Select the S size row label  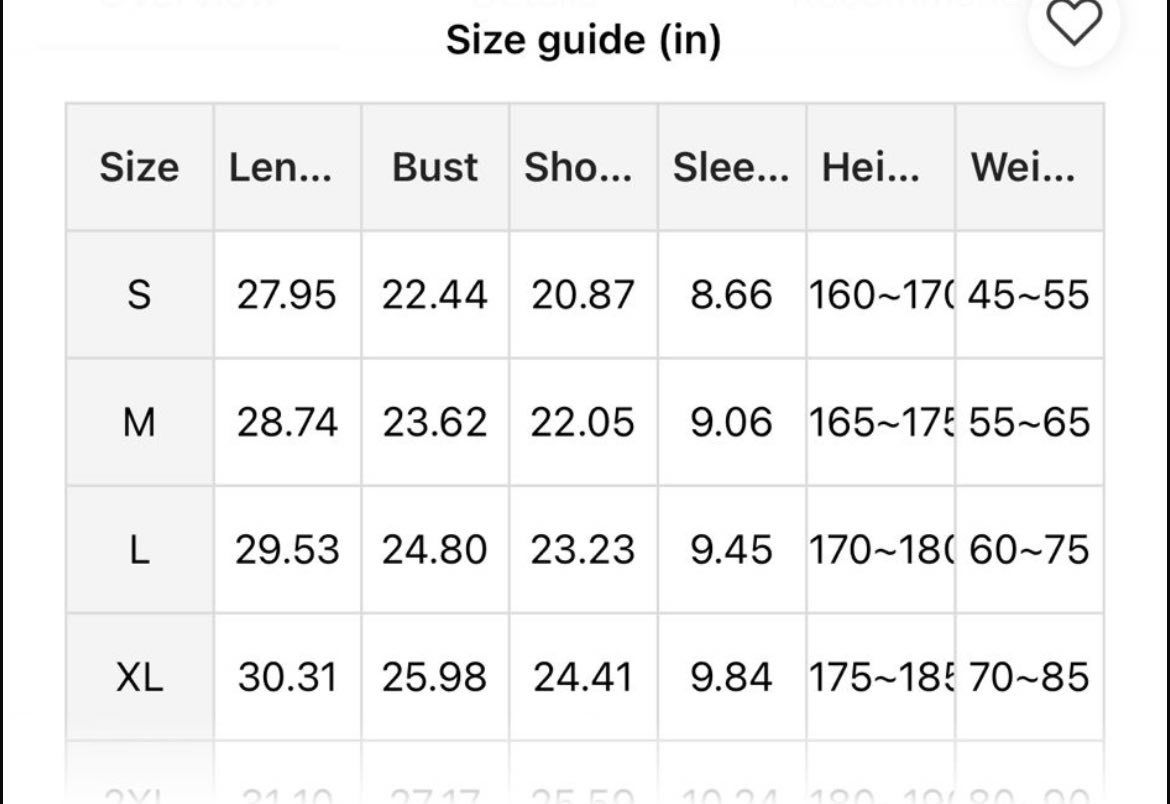pos(139,295)
